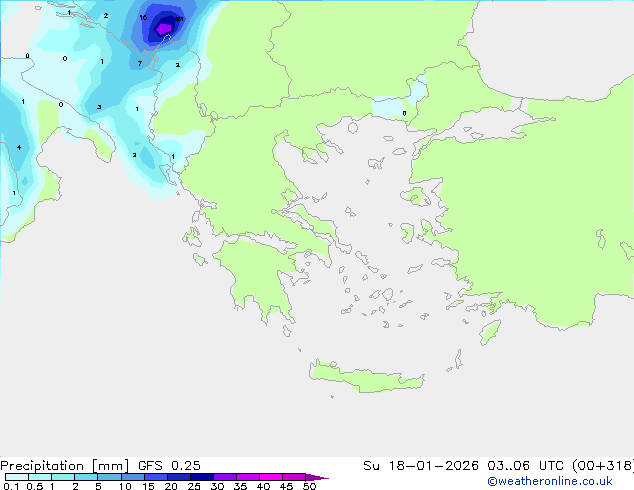Click the 5–10 mm legend swatch
The image size is (634, 490).
109,477
